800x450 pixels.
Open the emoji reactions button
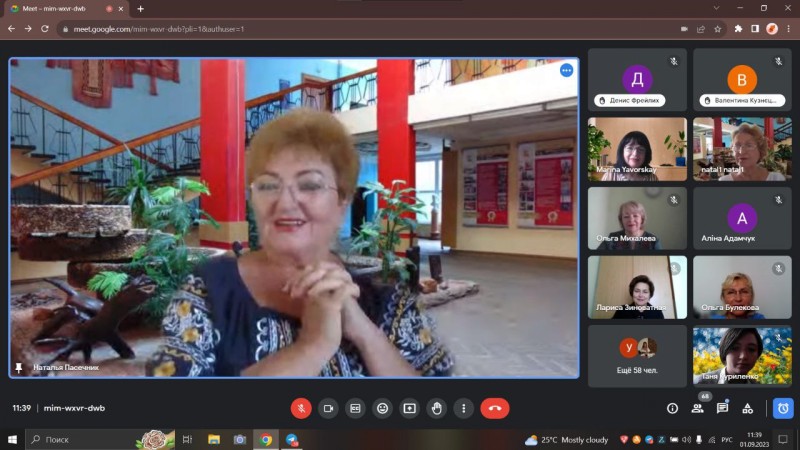click(x=382, y=408)
